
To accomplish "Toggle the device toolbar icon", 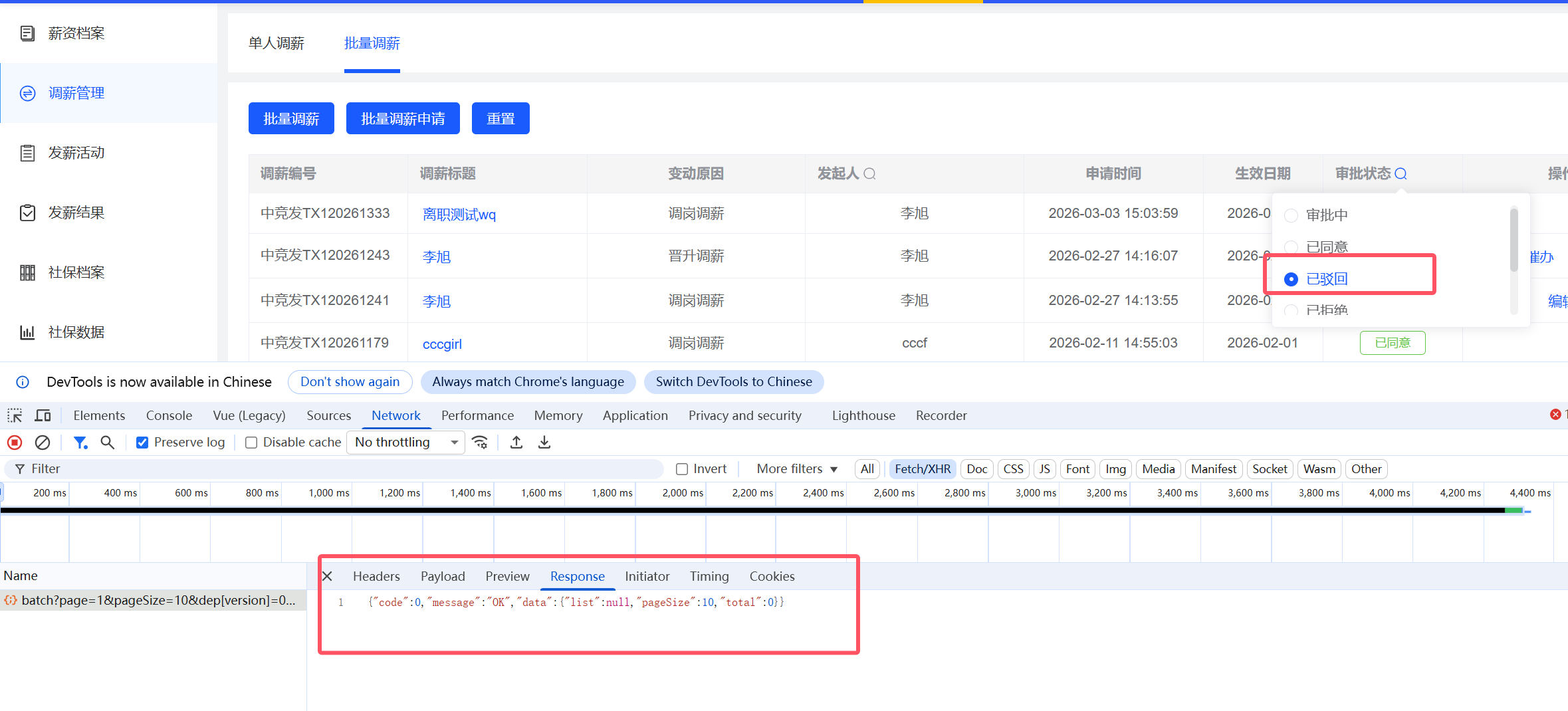I will 43,416.
